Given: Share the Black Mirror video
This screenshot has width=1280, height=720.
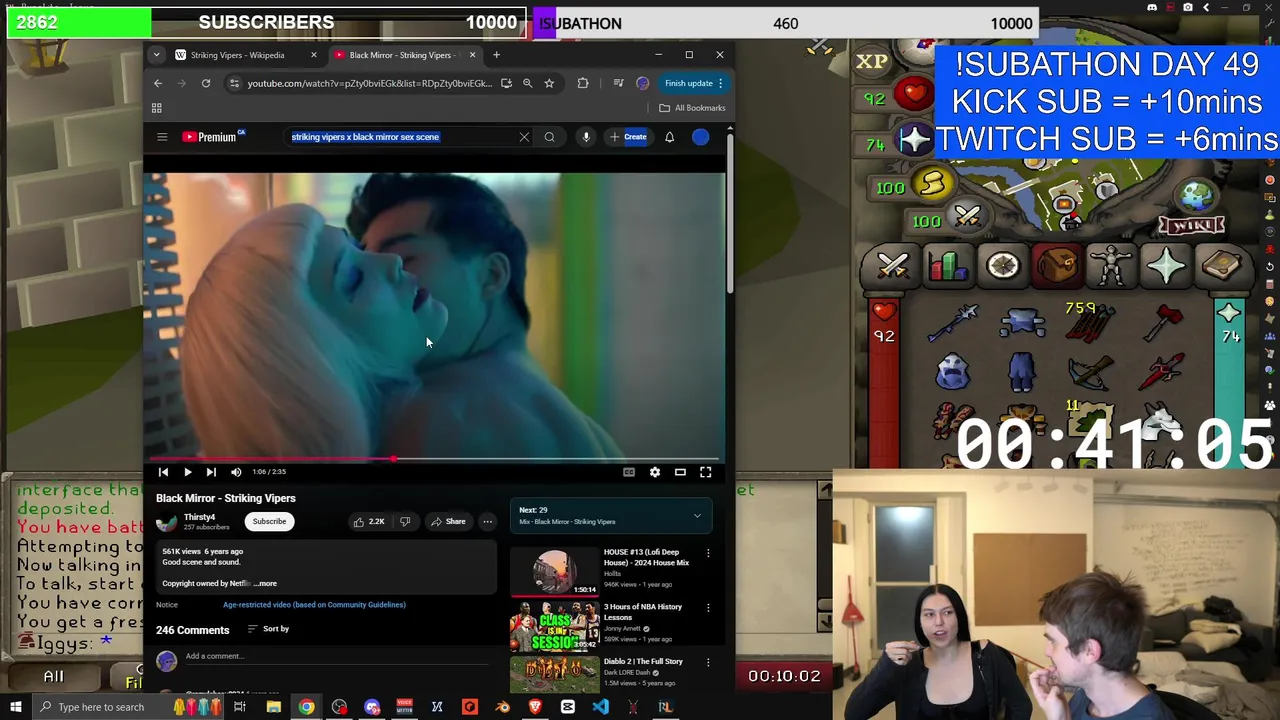Looking at the screenshot, I should click(447, 521).
